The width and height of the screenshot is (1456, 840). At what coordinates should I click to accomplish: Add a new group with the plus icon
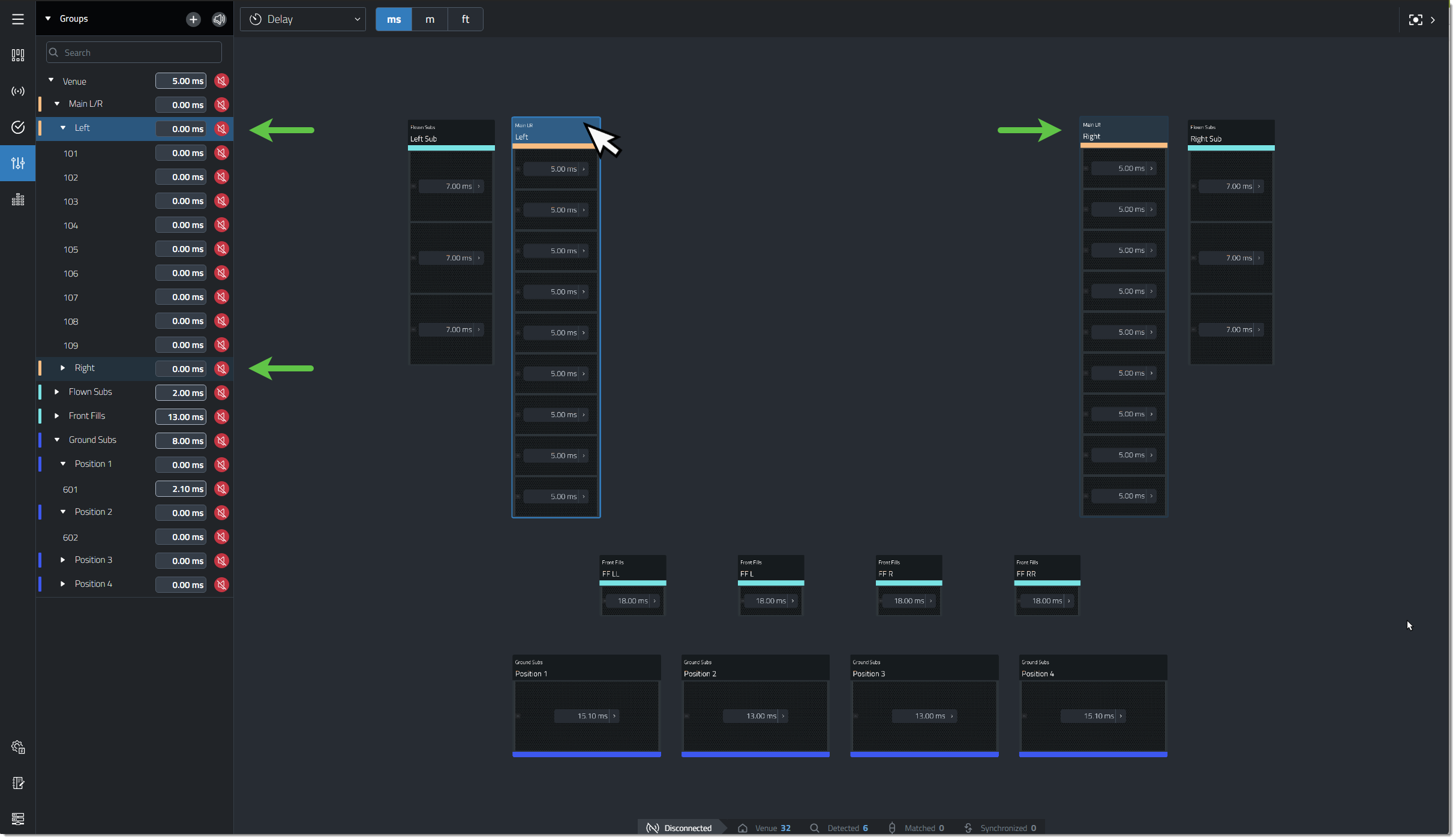coord(193,19)
